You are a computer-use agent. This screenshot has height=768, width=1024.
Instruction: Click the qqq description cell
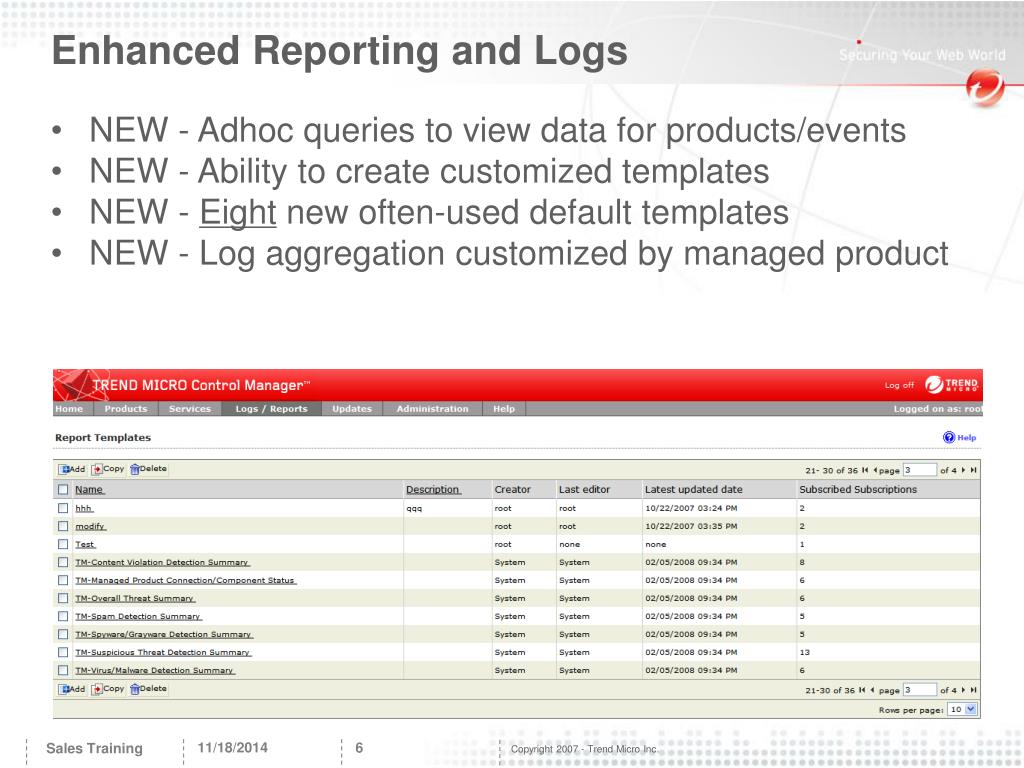(x=414, y=509)
